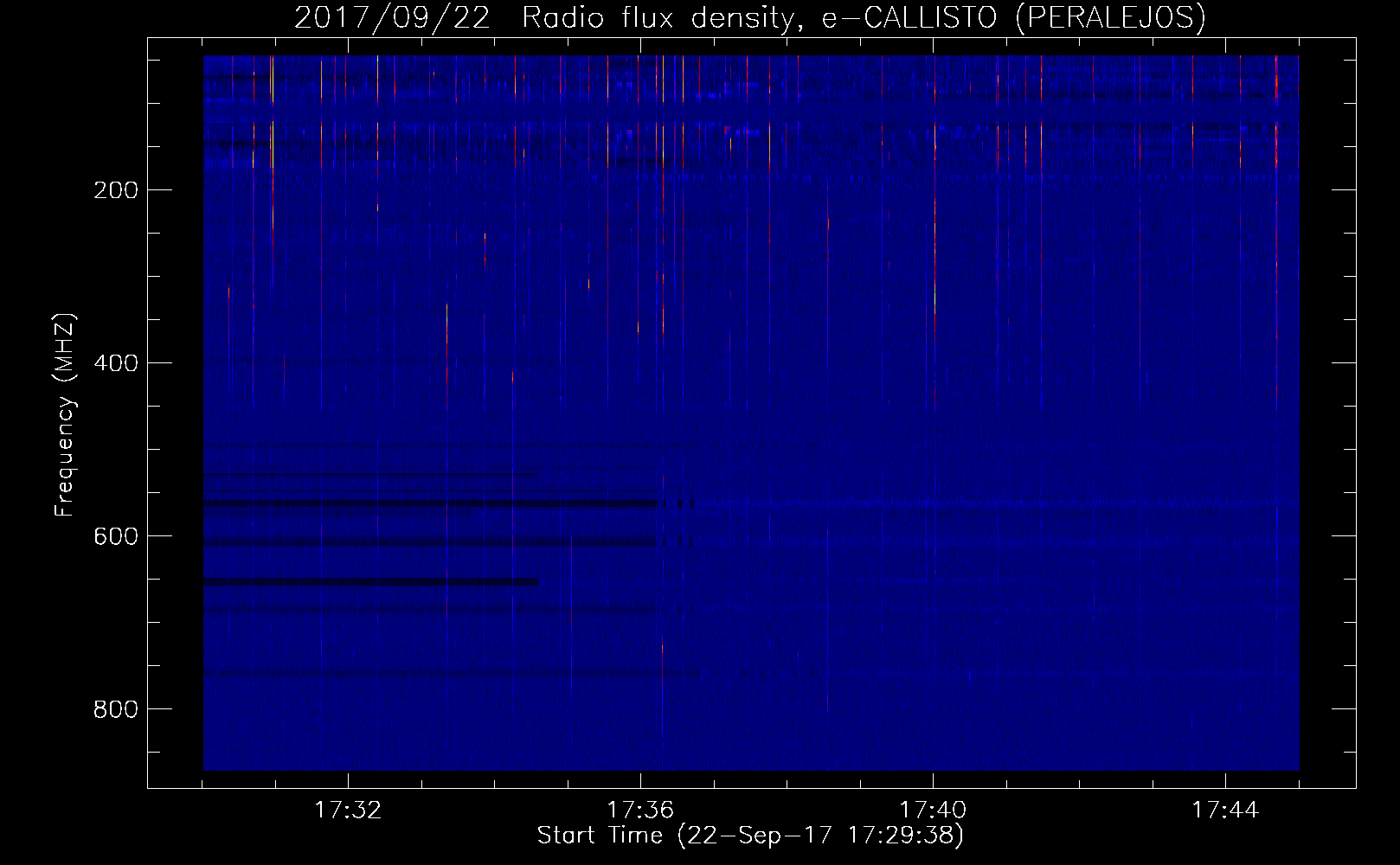Image resolution: width=1400 pixels, height=865 pixels.
Task: Click the 17:32 time tick label
Action: tap(348, 811)
